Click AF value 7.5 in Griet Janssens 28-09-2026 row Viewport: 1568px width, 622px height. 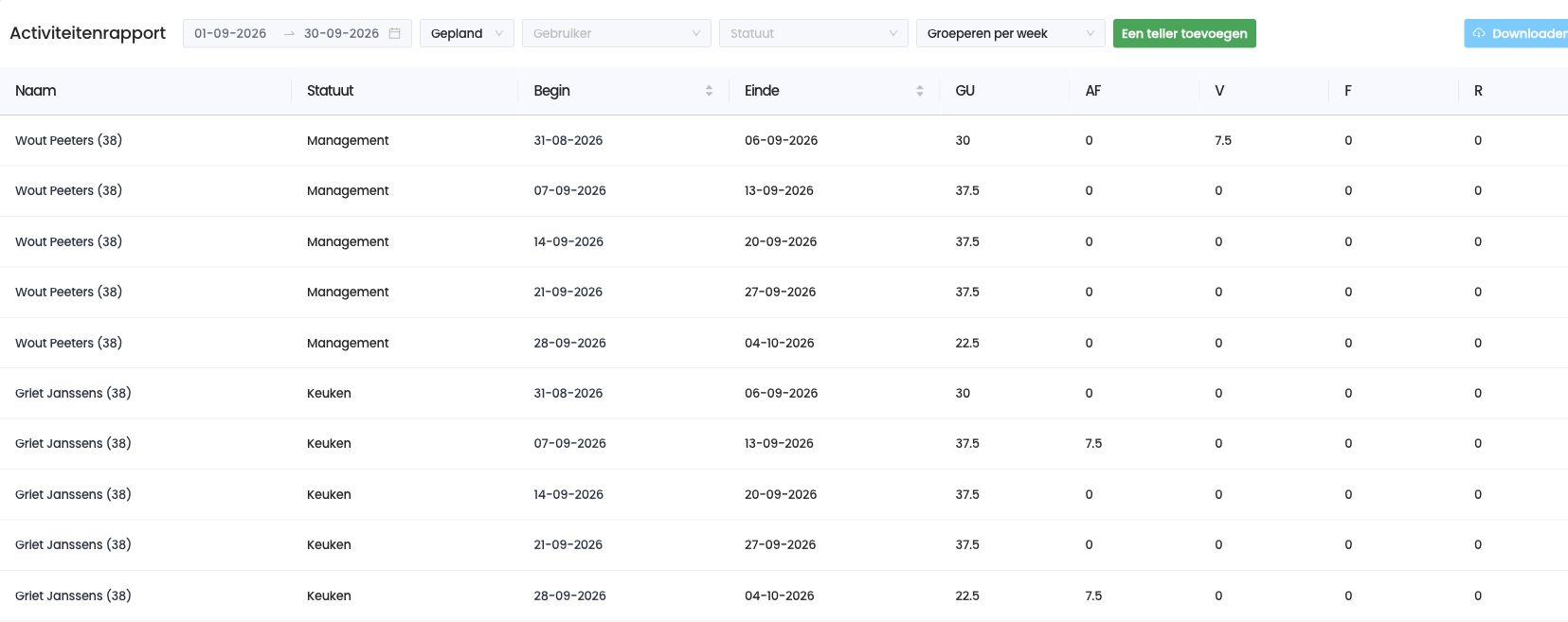1093,595
